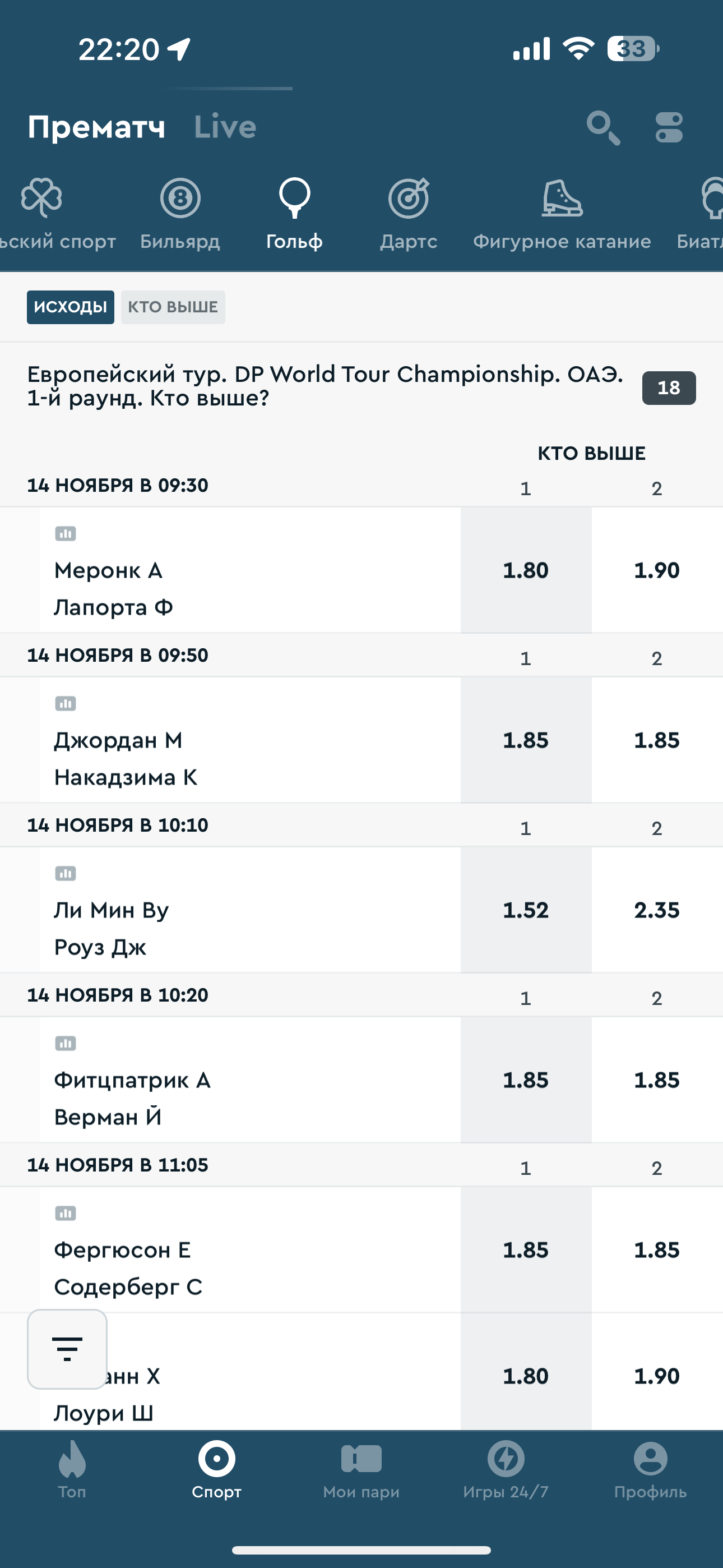The width and height of the screenshot is (723, 1568).
Task: Switch to the Live tab
Action: click(x=225, y=127)
